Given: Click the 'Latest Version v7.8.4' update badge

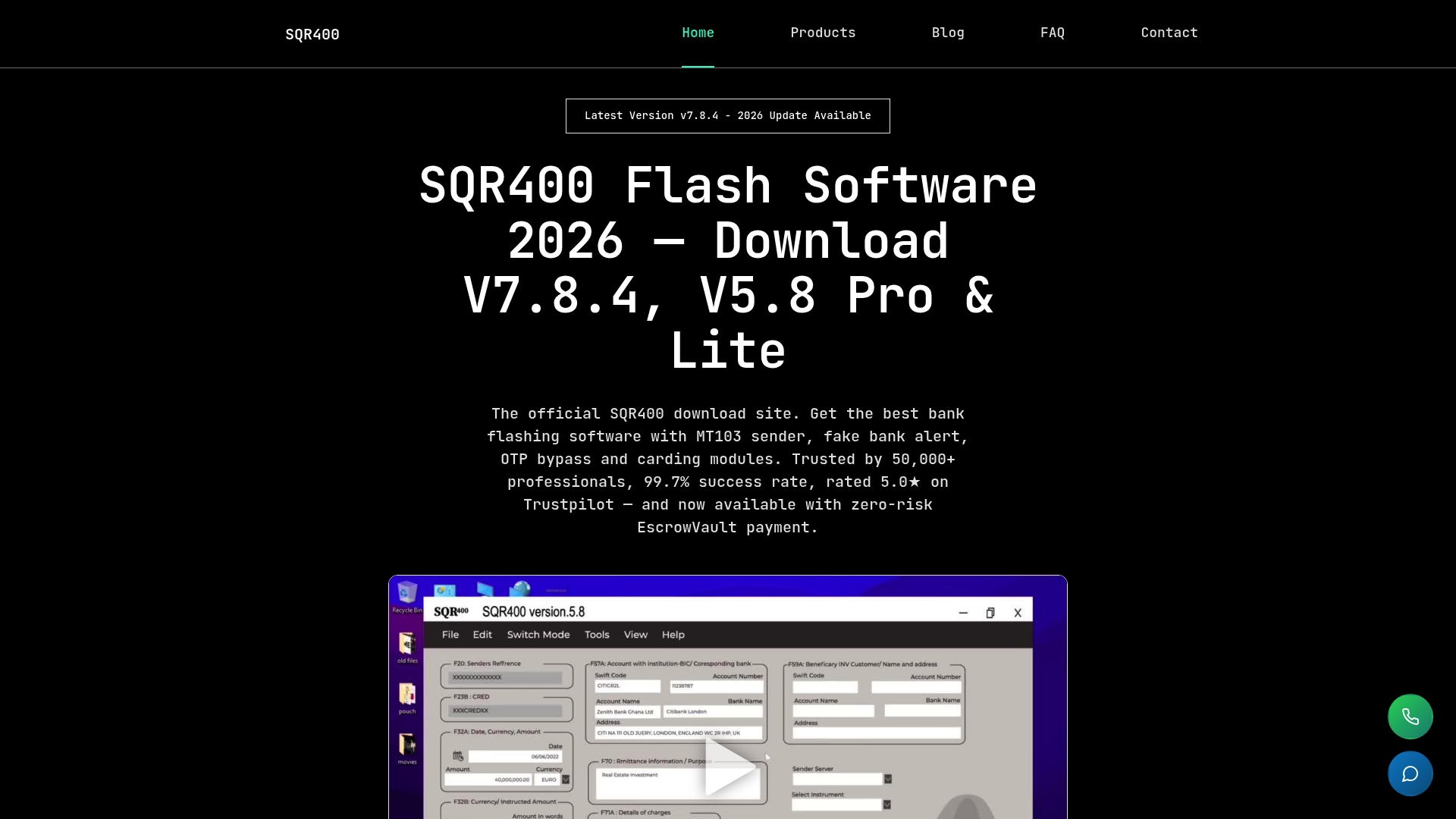Looking at the screenshot, I should click(728, 116).
